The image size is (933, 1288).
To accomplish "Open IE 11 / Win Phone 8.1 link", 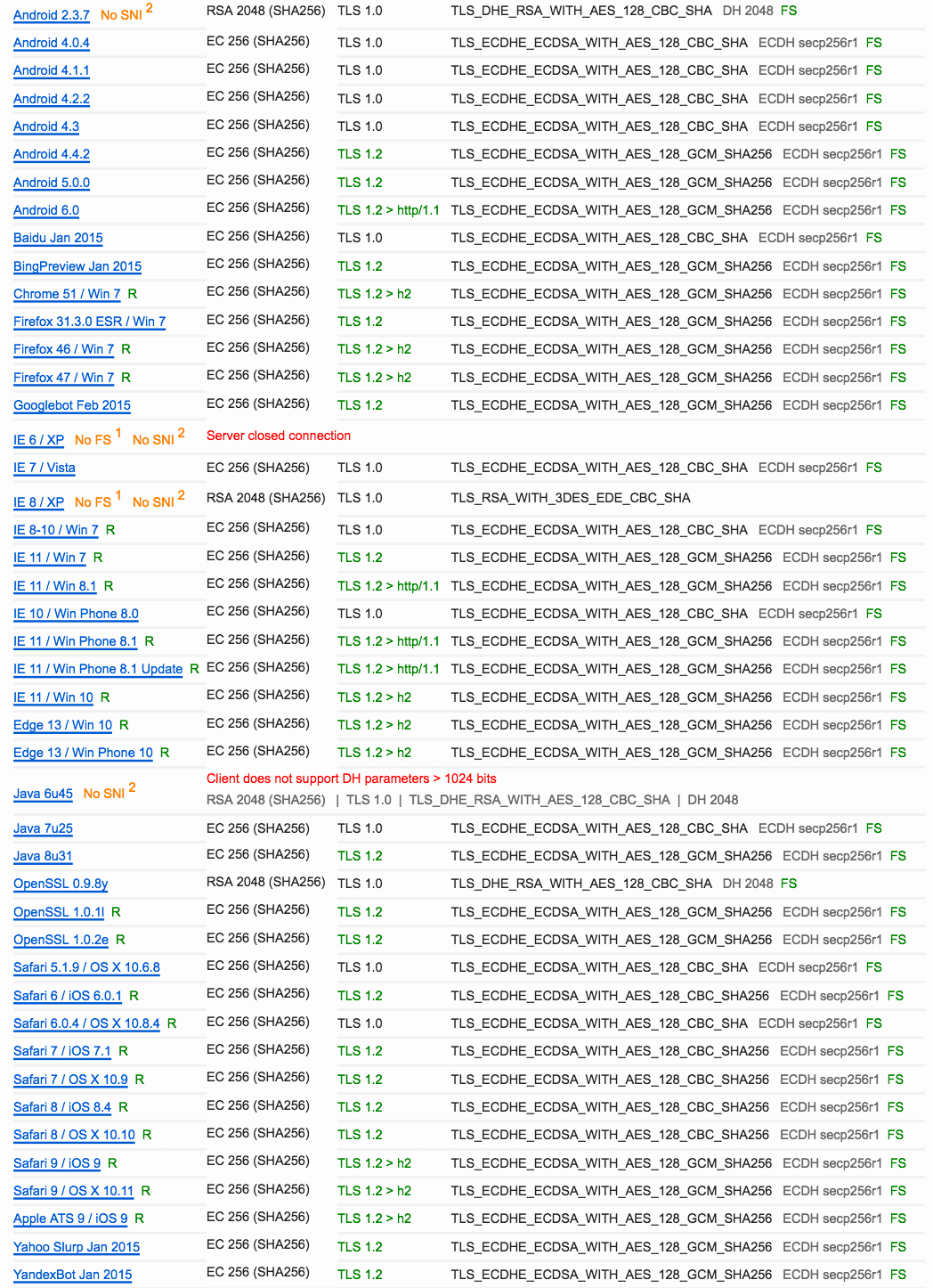I will 76,641.
